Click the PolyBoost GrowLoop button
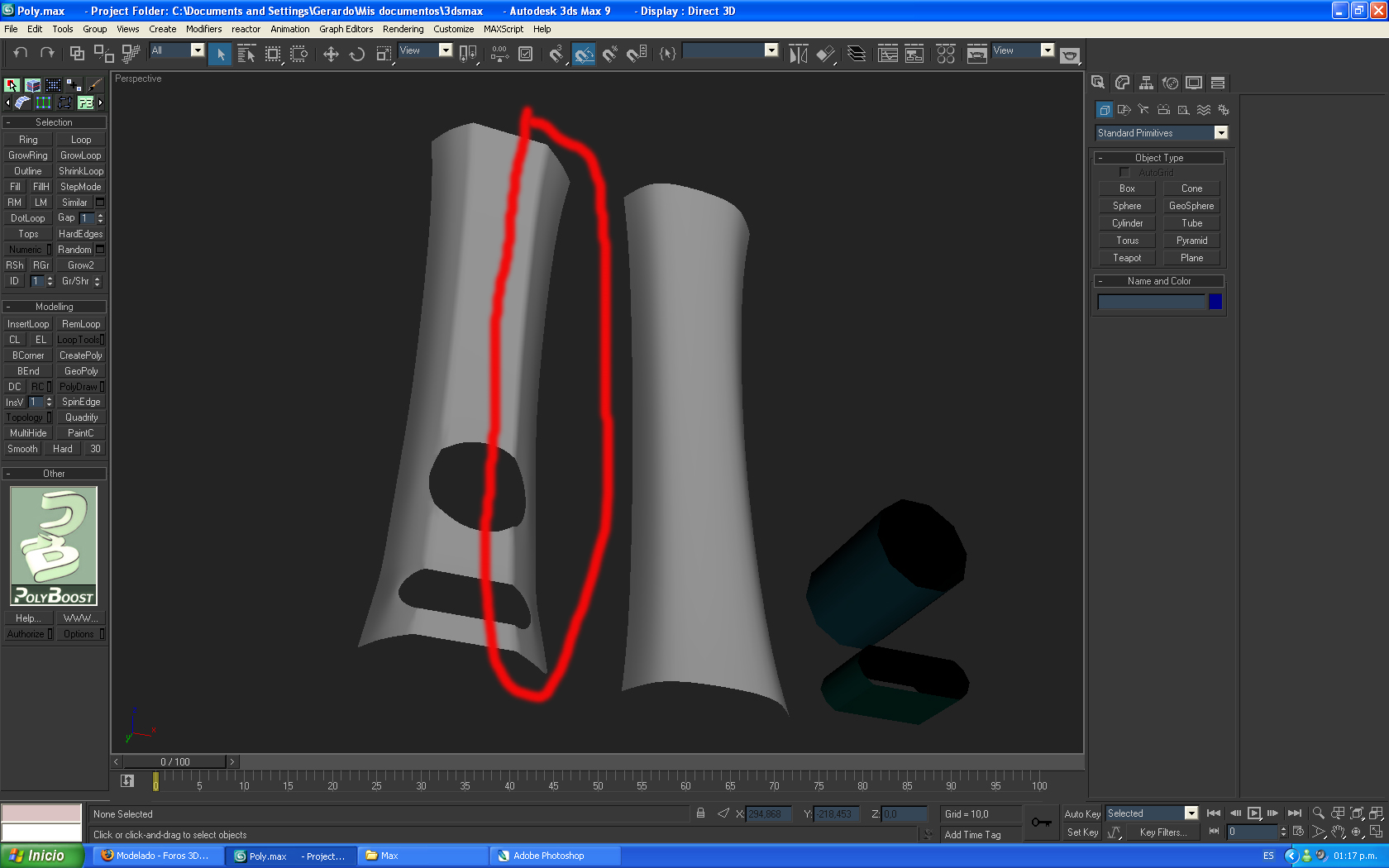 click(81, 155)
